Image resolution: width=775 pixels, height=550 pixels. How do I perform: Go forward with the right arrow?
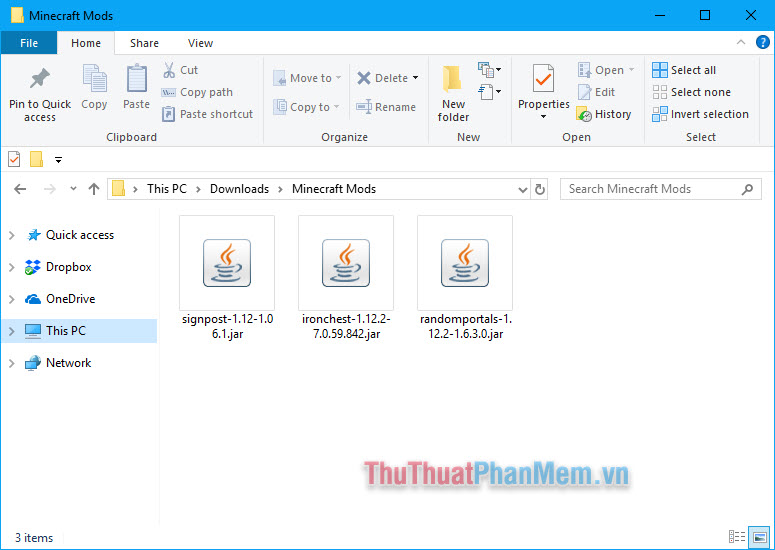pos(49,189)
